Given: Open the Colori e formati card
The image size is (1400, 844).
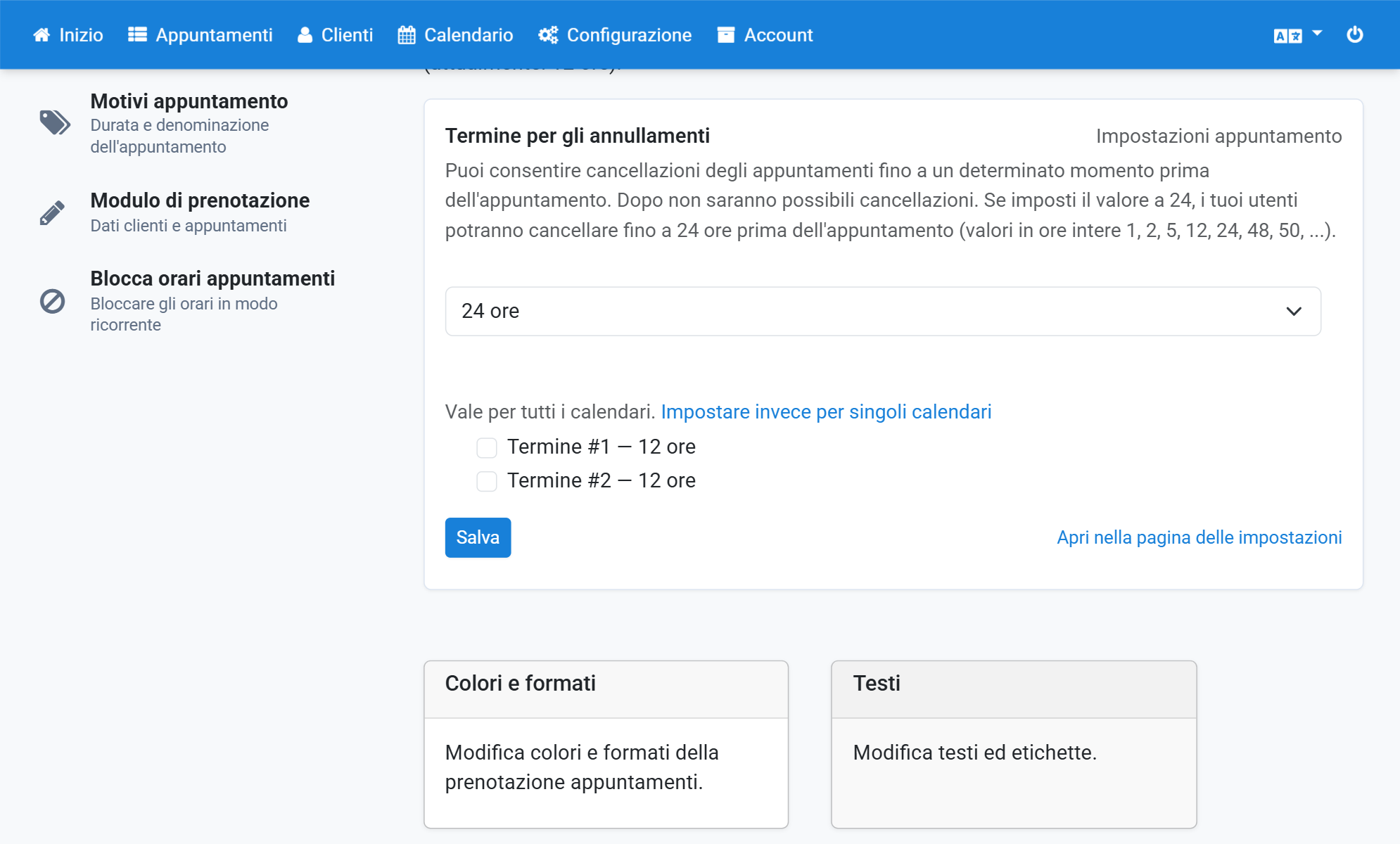Looking at the screenshot, I should coord(606,744).
